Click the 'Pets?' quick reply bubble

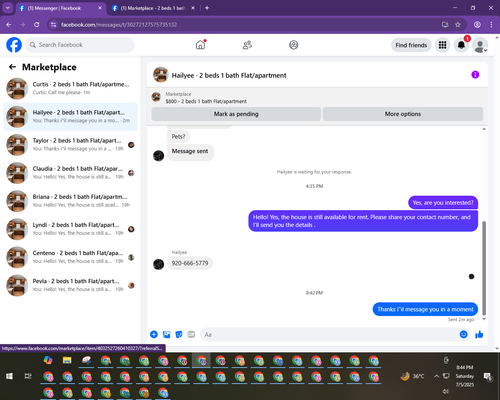pyautogui.click(x=178, y=137)
